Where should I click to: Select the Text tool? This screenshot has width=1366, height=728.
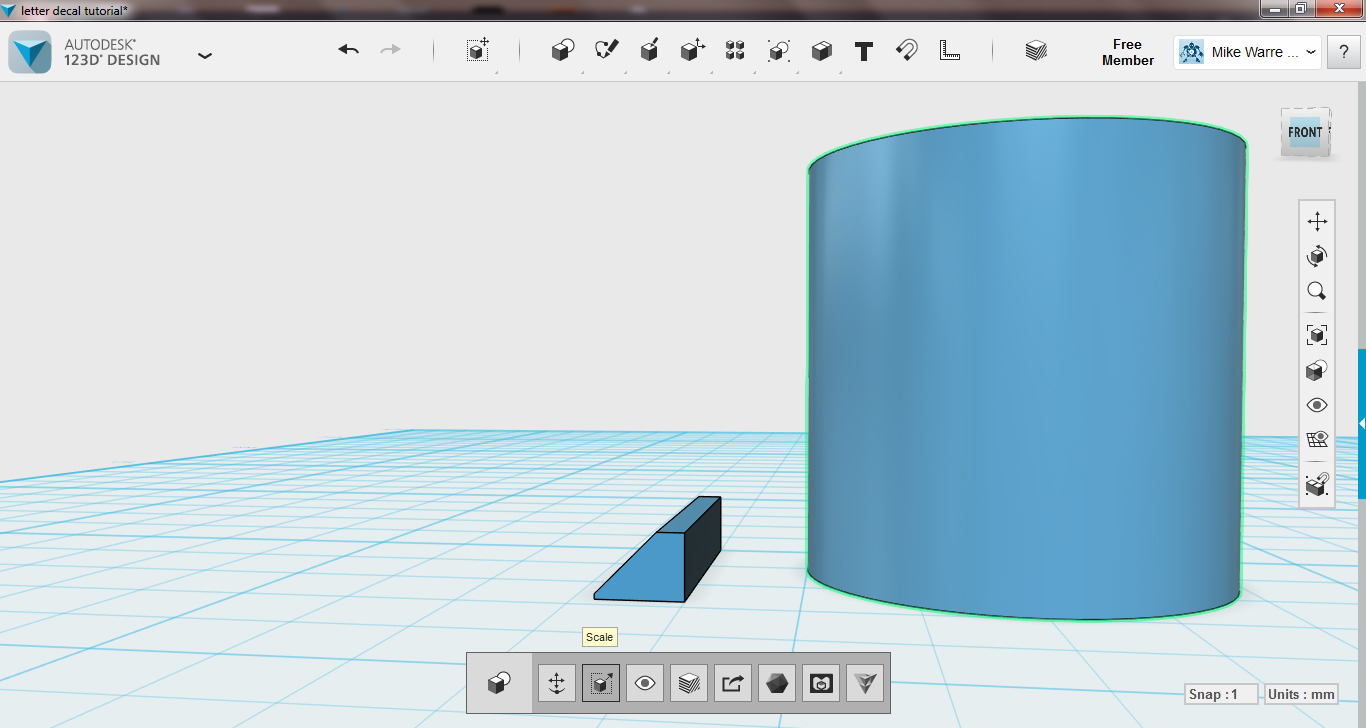[864, 51]
